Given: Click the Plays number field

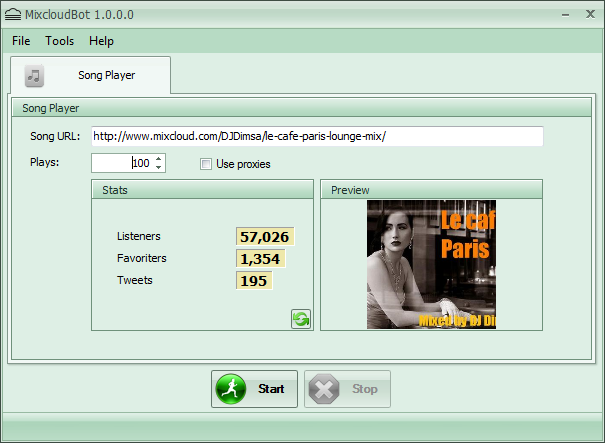Looking at the screenshot, I should (123, 163).
